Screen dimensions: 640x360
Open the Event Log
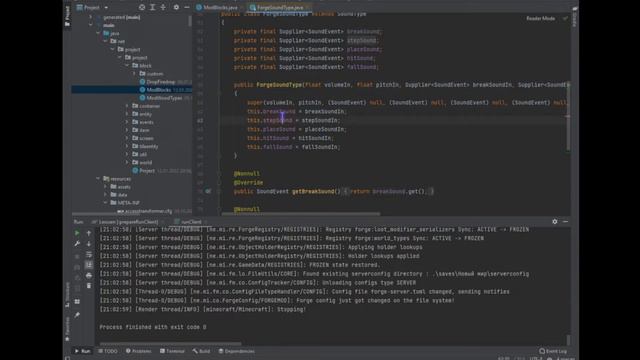pyautogui.click(x=553, y=351)
